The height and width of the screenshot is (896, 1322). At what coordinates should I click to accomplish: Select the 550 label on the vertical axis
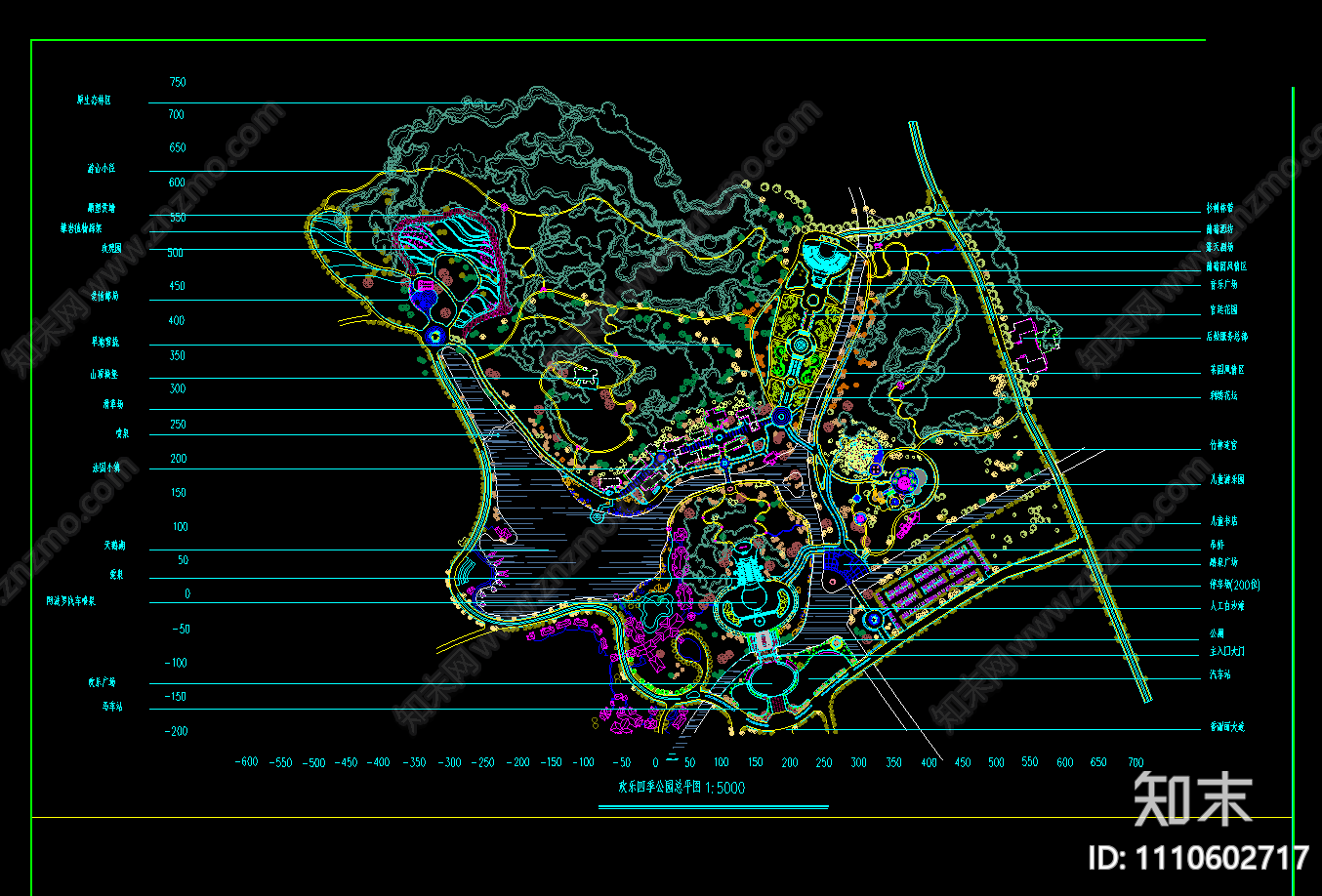178,218
